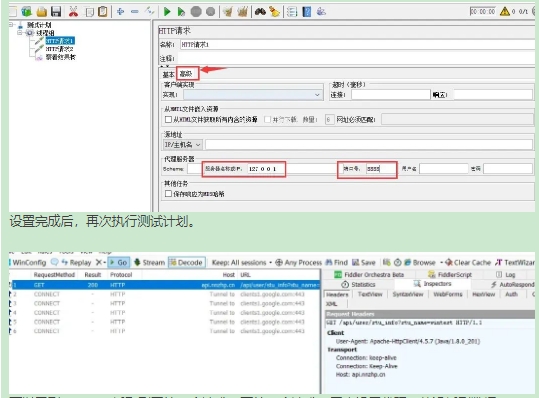Click Stream in Fiddler toolbar

(150, 263)
